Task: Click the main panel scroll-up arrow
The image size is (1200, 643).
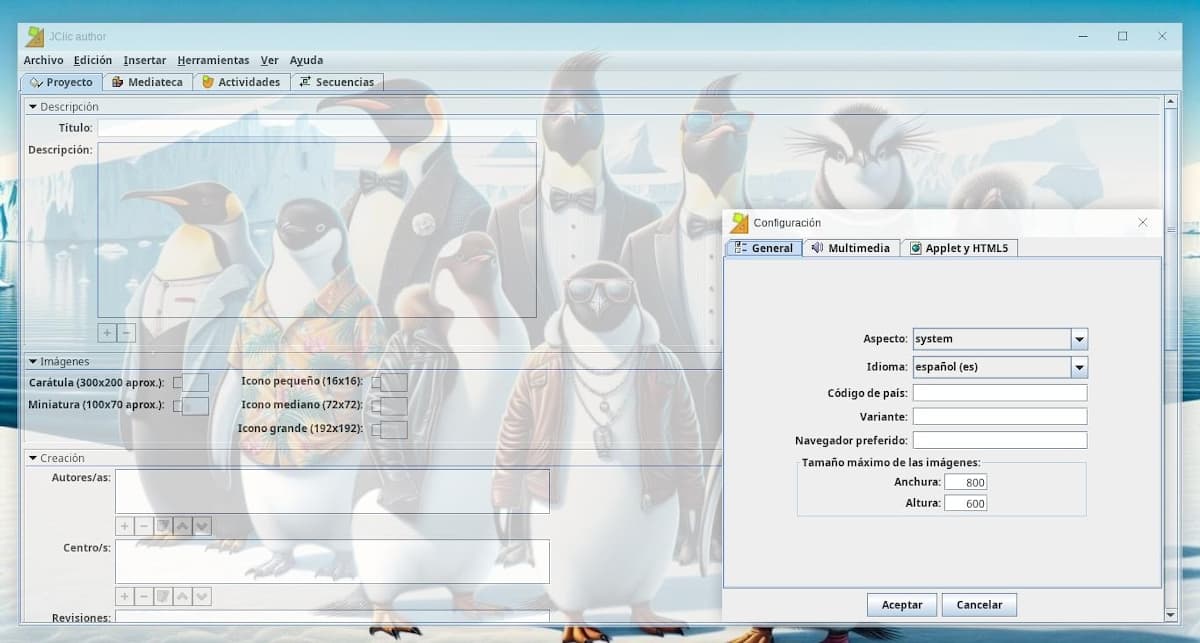Action: tap(1171, 102)
